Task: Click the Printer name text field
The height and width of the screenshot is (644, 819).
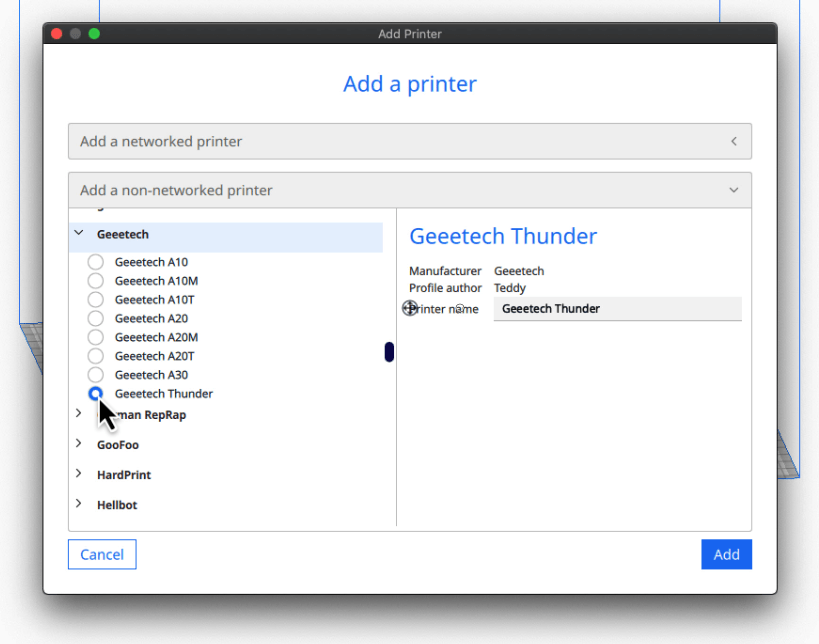Action: (x=617, y=309)
